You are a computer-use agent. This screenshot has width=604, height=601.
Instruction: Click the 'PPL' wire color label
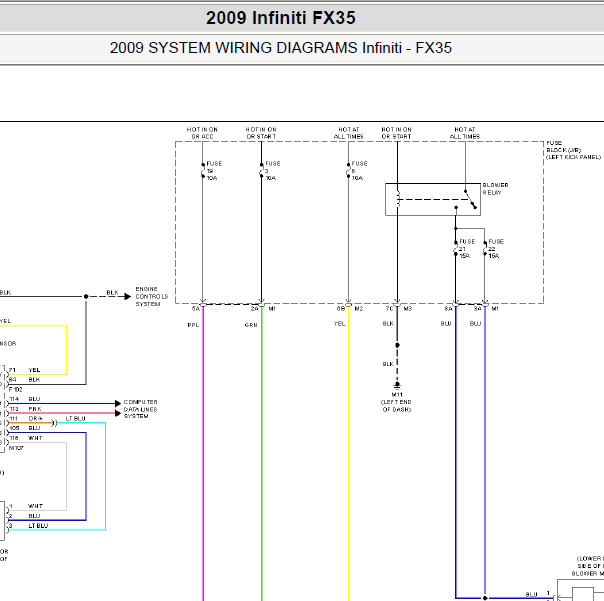[193, 325]
